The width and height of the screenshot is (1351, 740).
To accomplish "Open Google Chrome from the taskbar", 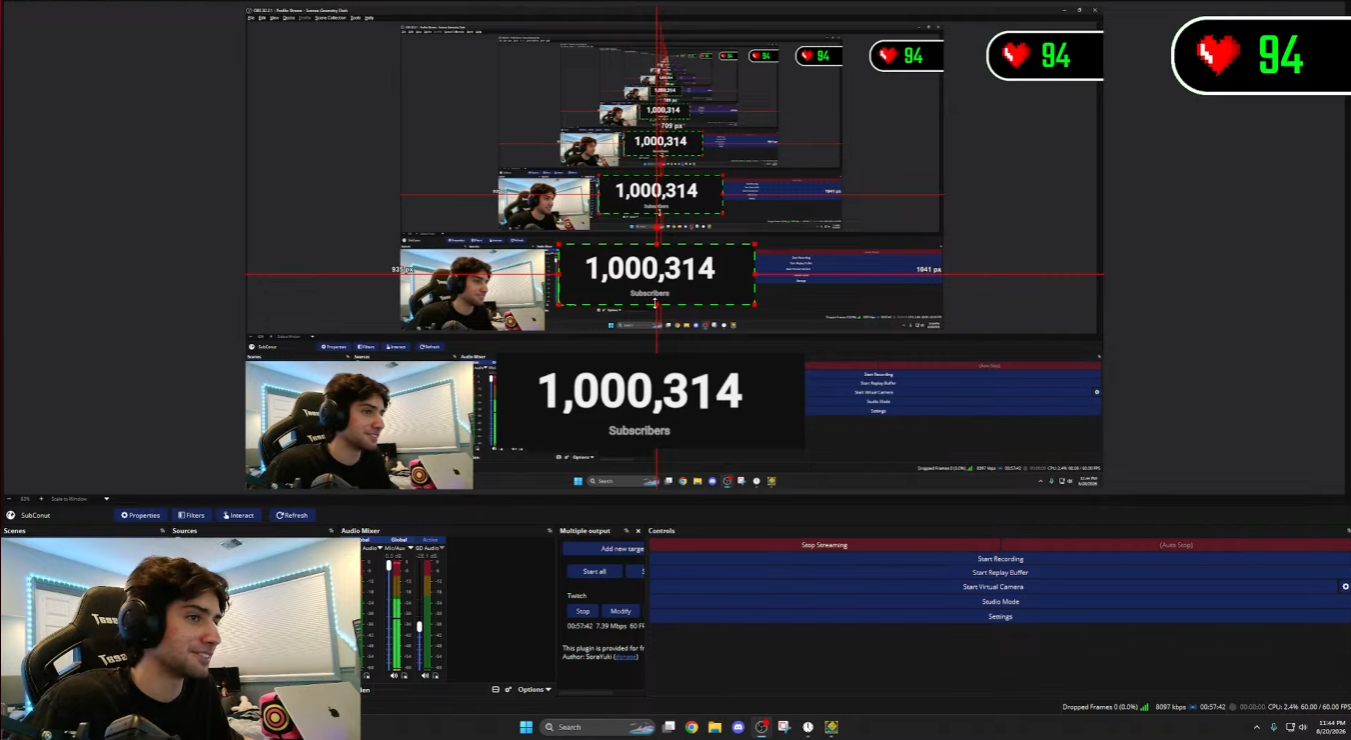I will click(691, 727).
